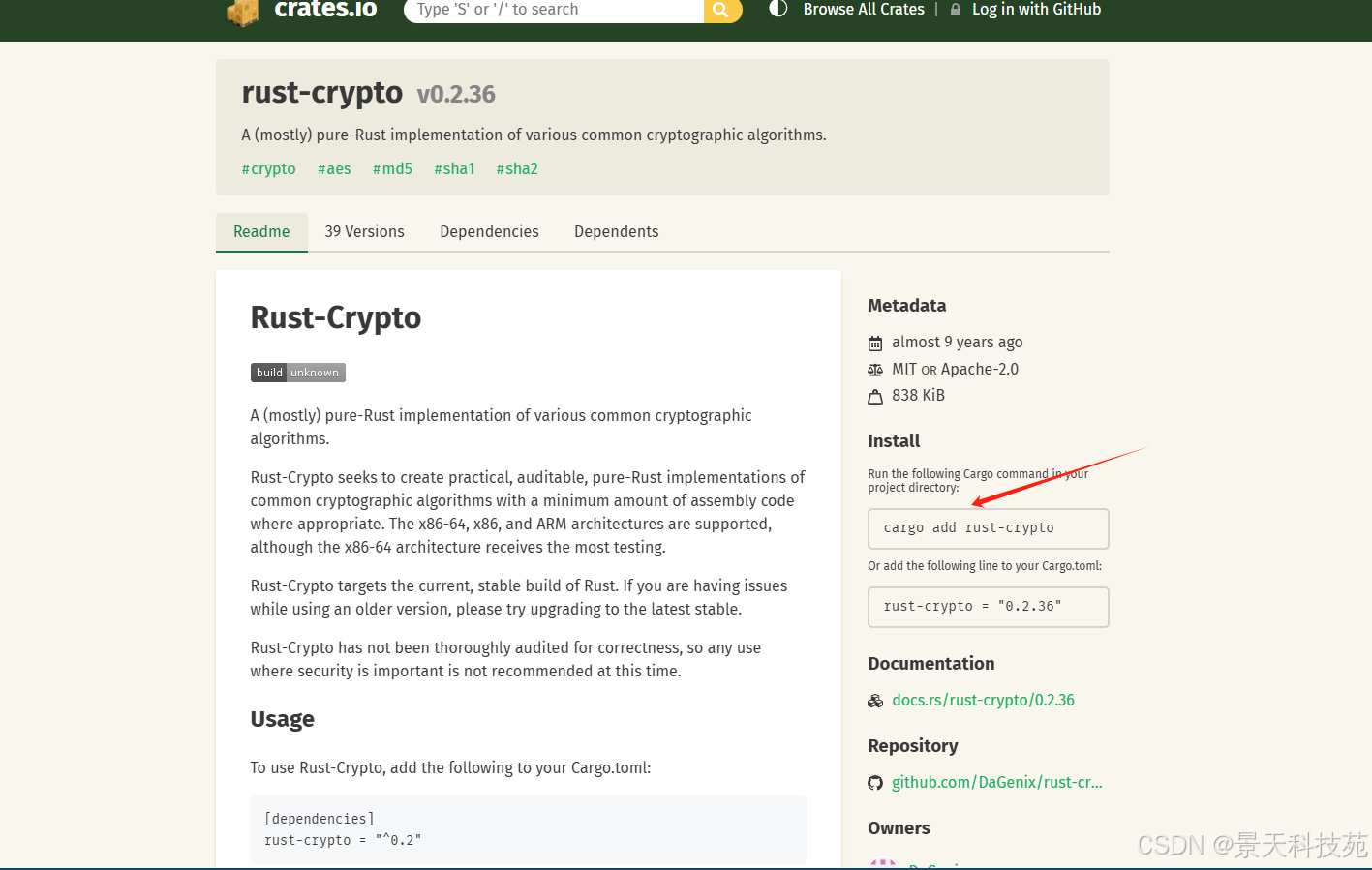
Task: Switch to the 39 Versions tab
Action: tap(364, 232)
